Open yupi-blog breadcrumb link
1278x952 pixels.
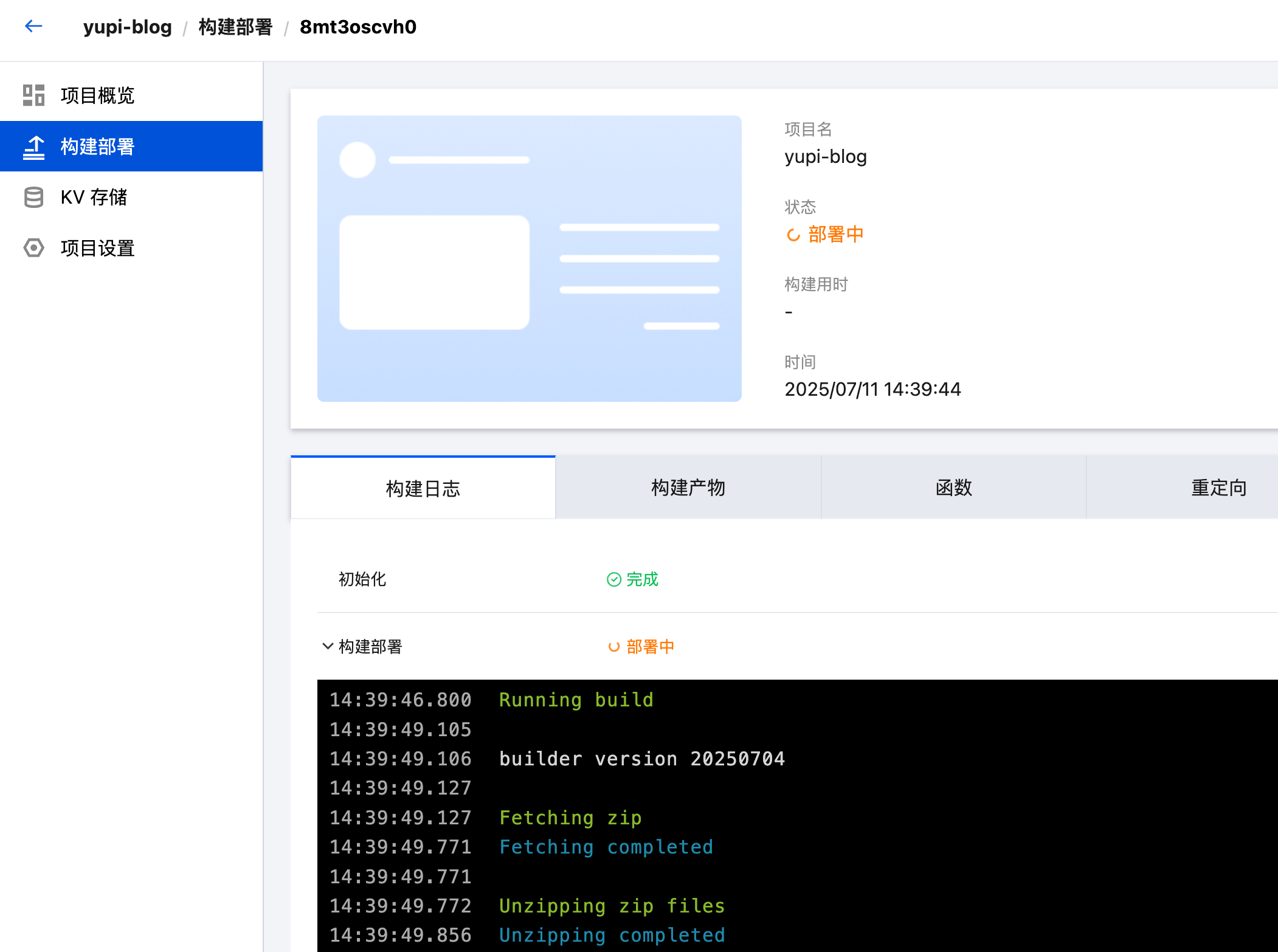pyautogui.click(x=127, y=27)
